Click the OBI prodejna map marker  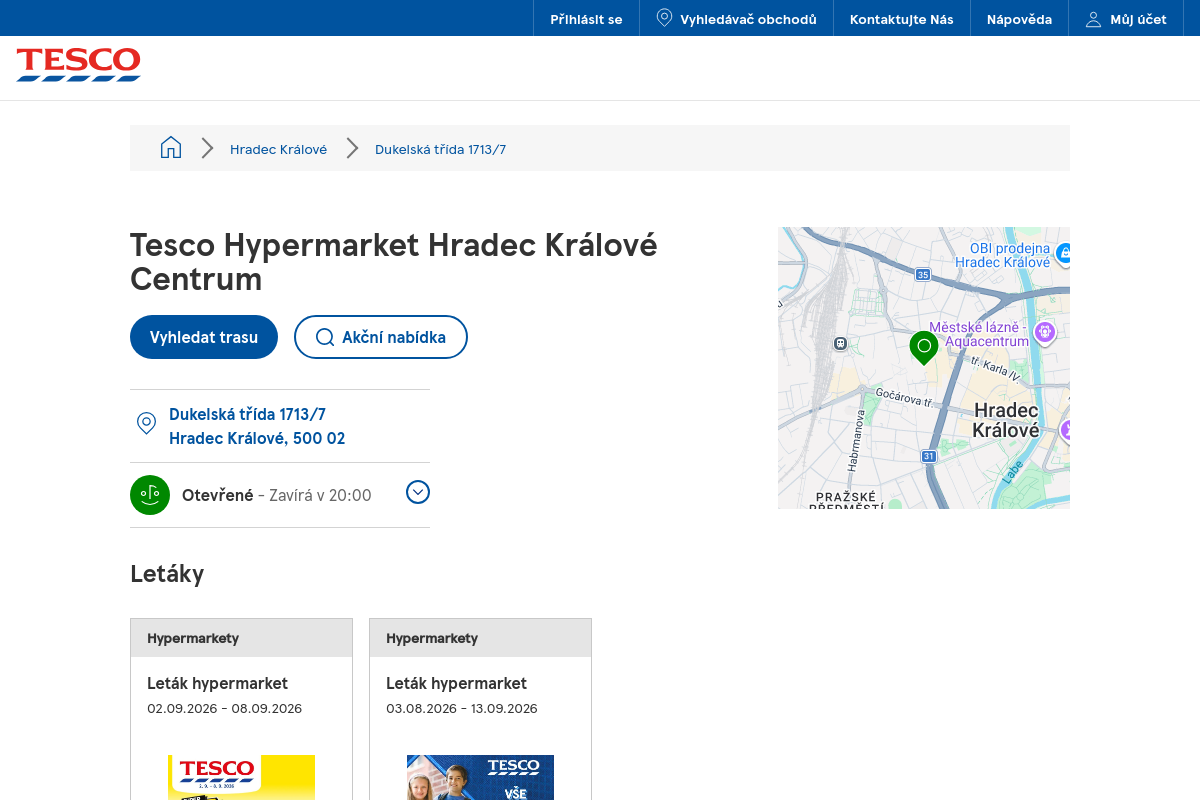coord(1064,253)
